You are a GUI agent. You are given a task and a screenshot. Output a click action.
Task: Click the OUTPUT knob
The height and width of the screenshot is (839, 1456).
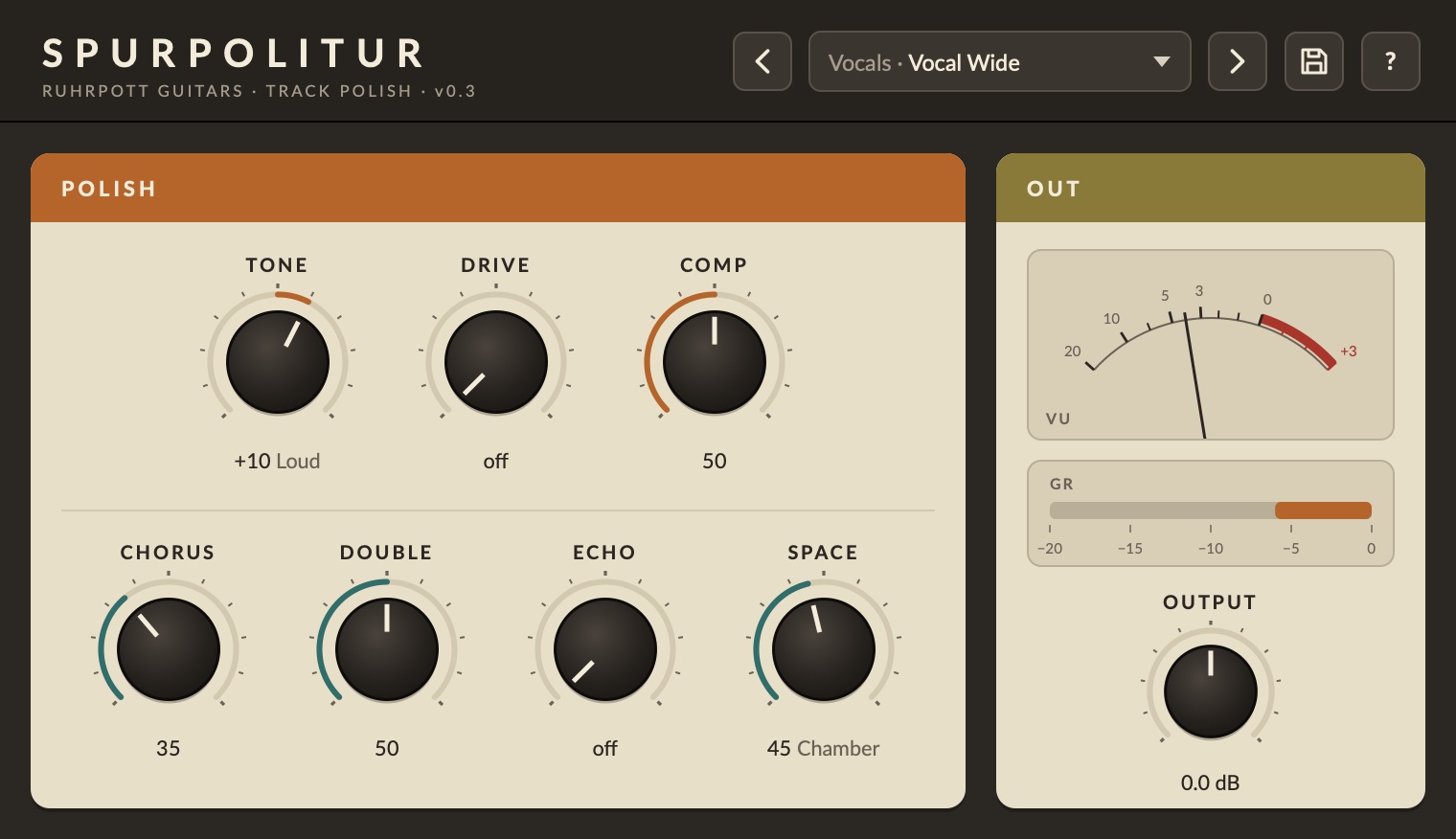[1211, 692]
